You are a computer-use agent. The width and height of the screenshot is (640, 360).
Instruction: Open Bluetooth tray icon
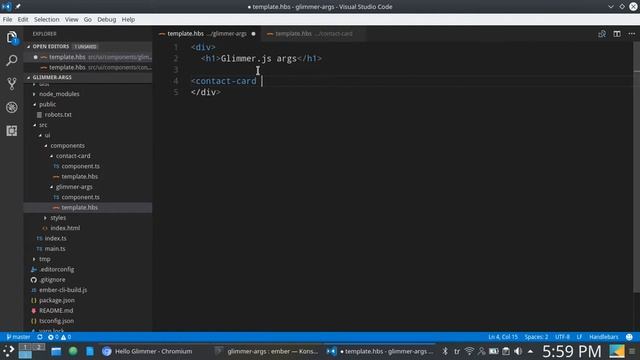445,351
